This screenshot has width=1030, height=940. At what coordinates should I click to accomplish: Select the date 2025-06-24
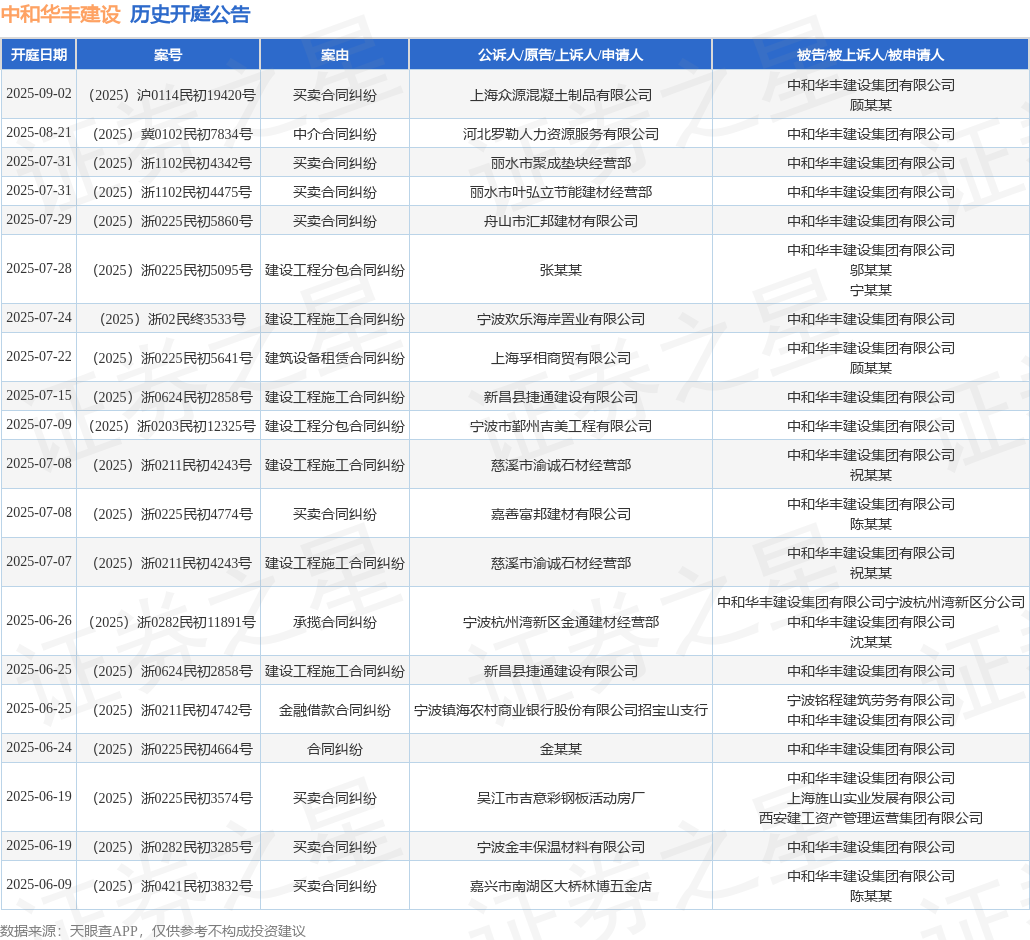pyautogui.click(x=39, y=747)
